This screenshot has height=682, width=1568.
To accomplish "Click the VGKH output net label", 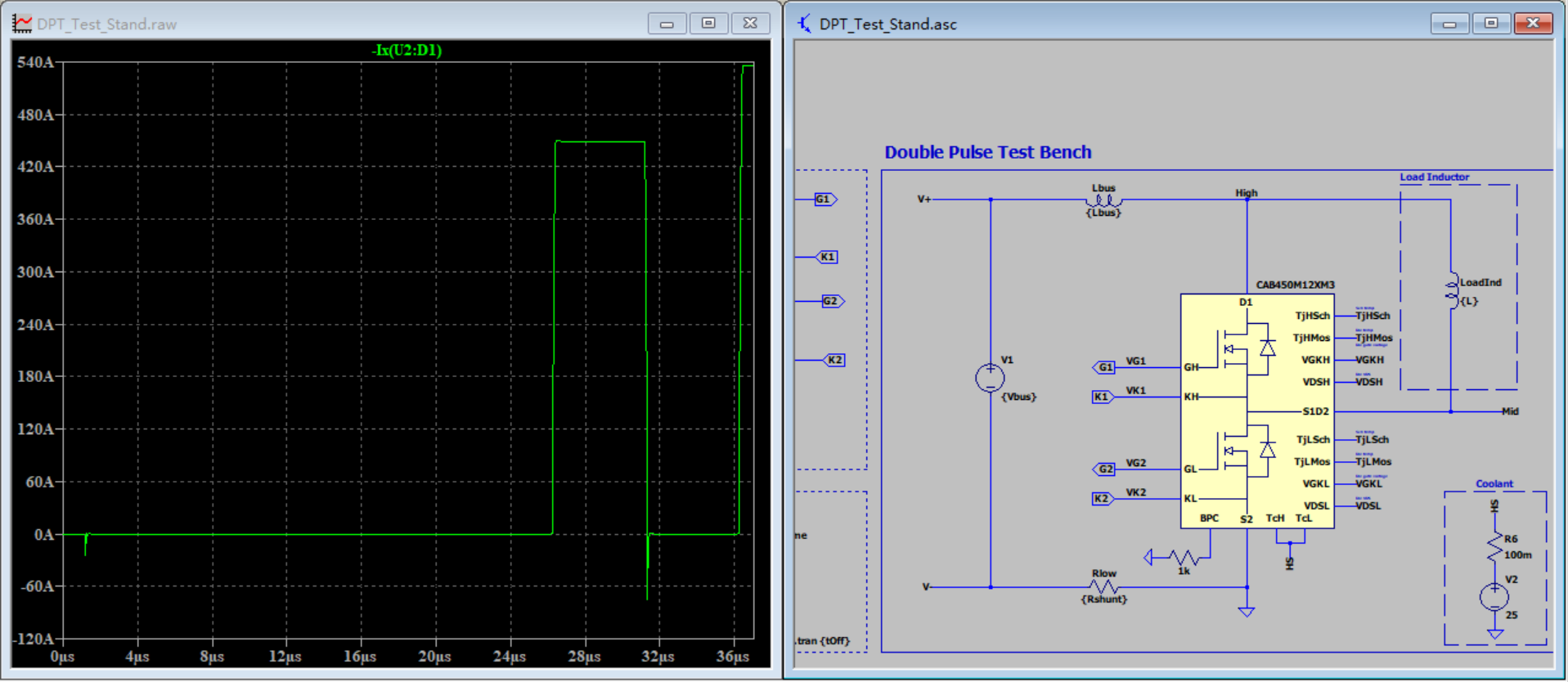I will click(x=1370, y=360).
